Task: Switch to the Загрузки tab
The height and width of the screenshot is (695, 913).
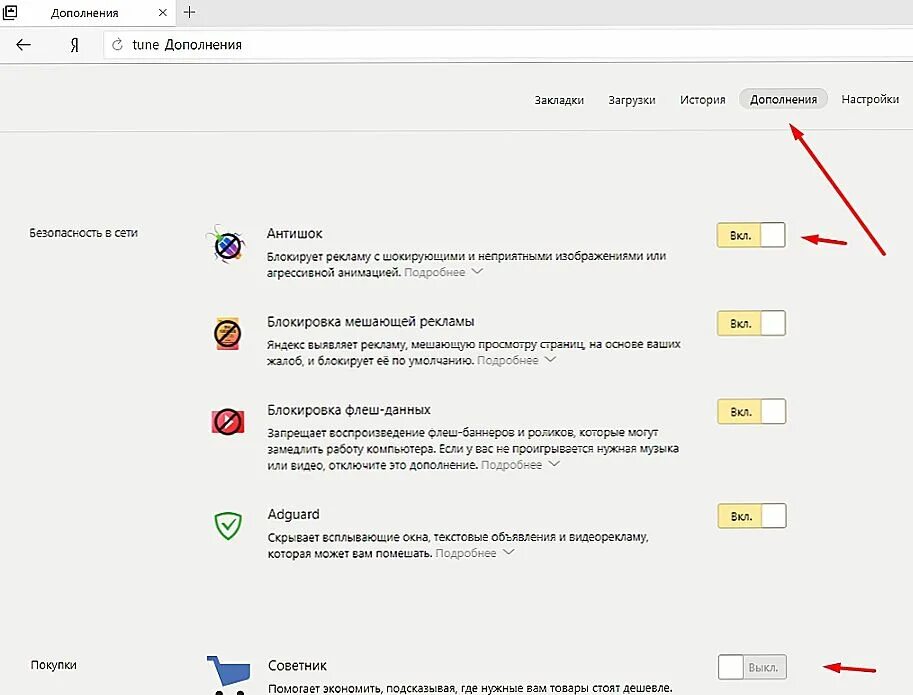Action: [632, 100]
